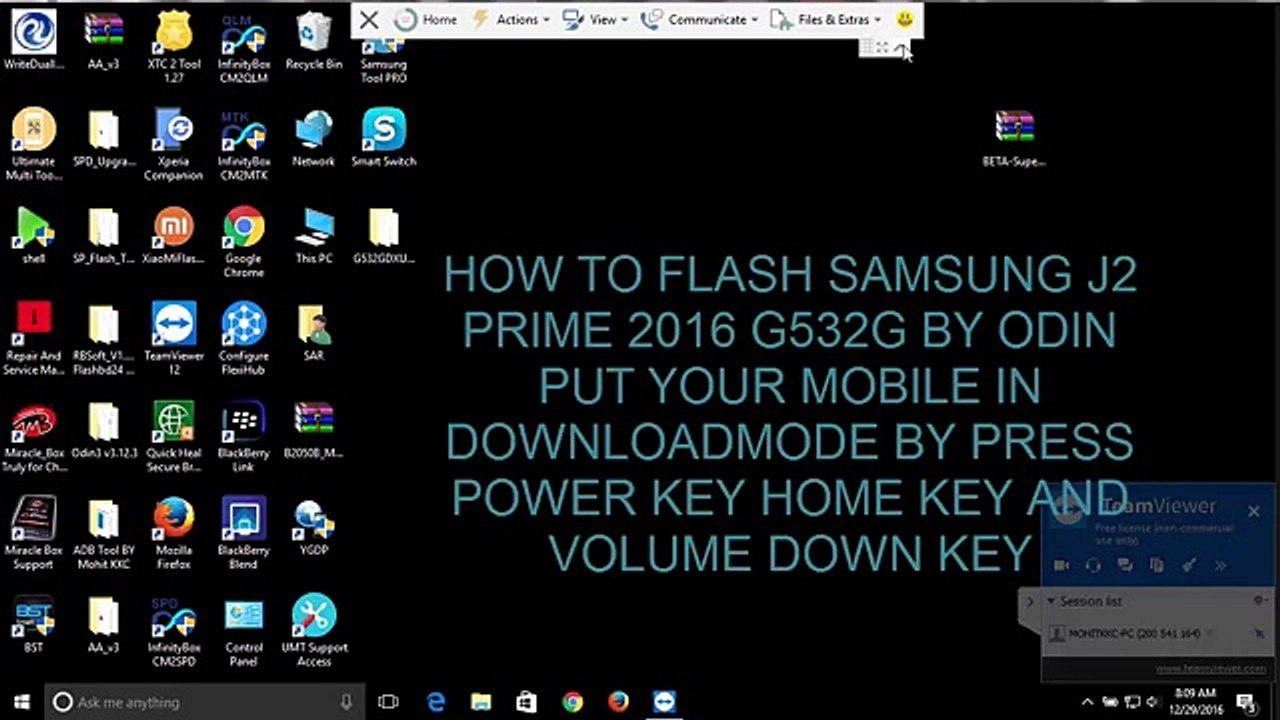This screenshot has height=720, width=1280.
Task: Open www.teamviewer.com link
Action: pos(1211,669)
